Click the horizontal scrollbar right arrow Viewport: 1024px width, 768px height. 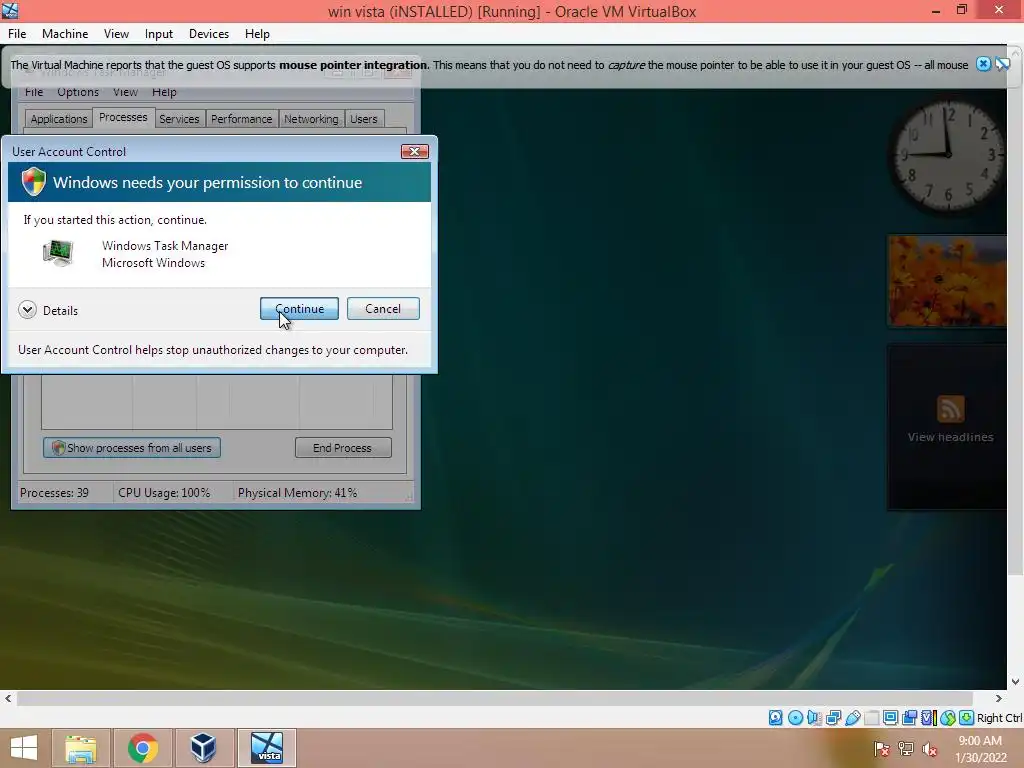[x=998, y=699]
